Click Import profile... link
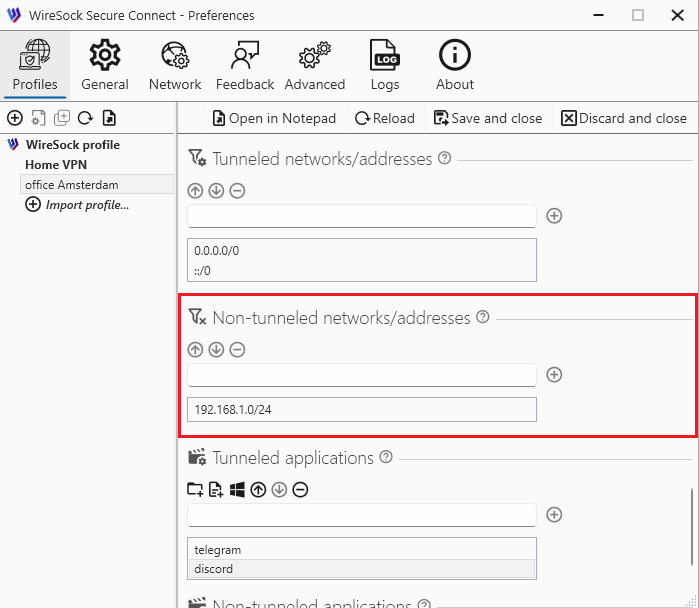This screenshot has height=608, width=699. (77, 205)
